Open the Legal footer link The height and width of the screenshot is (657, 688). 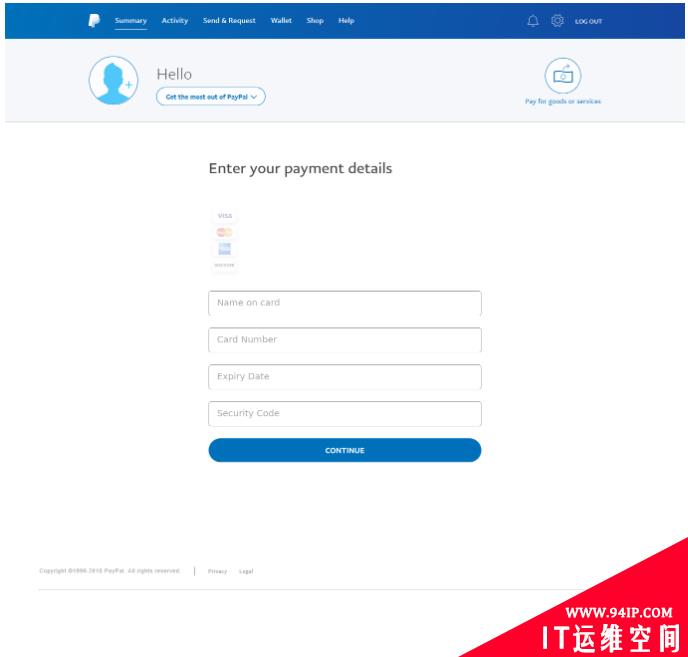(246, 571)
